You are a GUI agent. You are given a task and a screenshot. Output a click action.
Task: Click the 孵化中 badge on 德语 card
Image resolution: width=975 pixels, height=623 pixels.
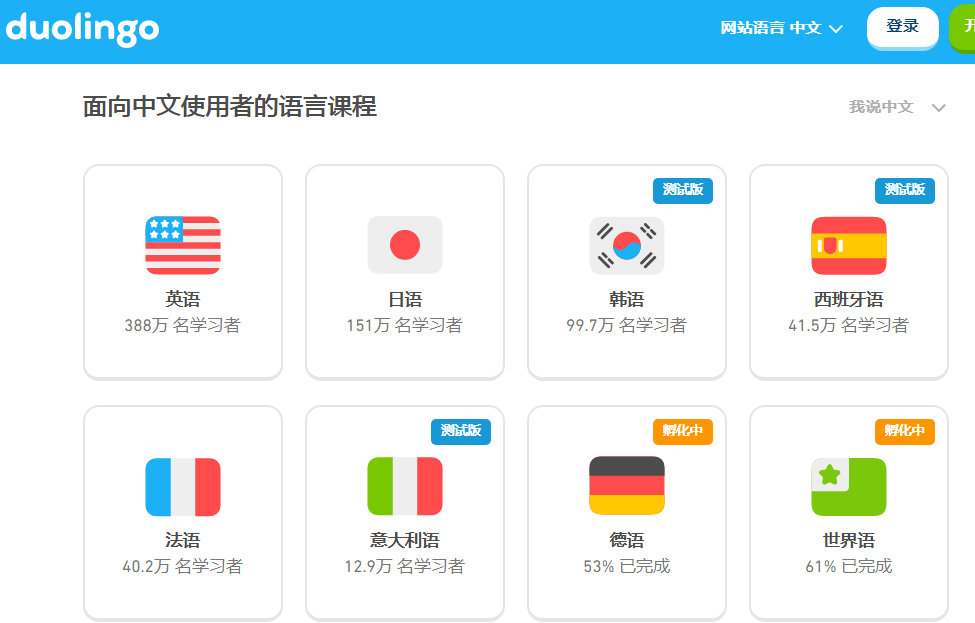tap(683, 432)
